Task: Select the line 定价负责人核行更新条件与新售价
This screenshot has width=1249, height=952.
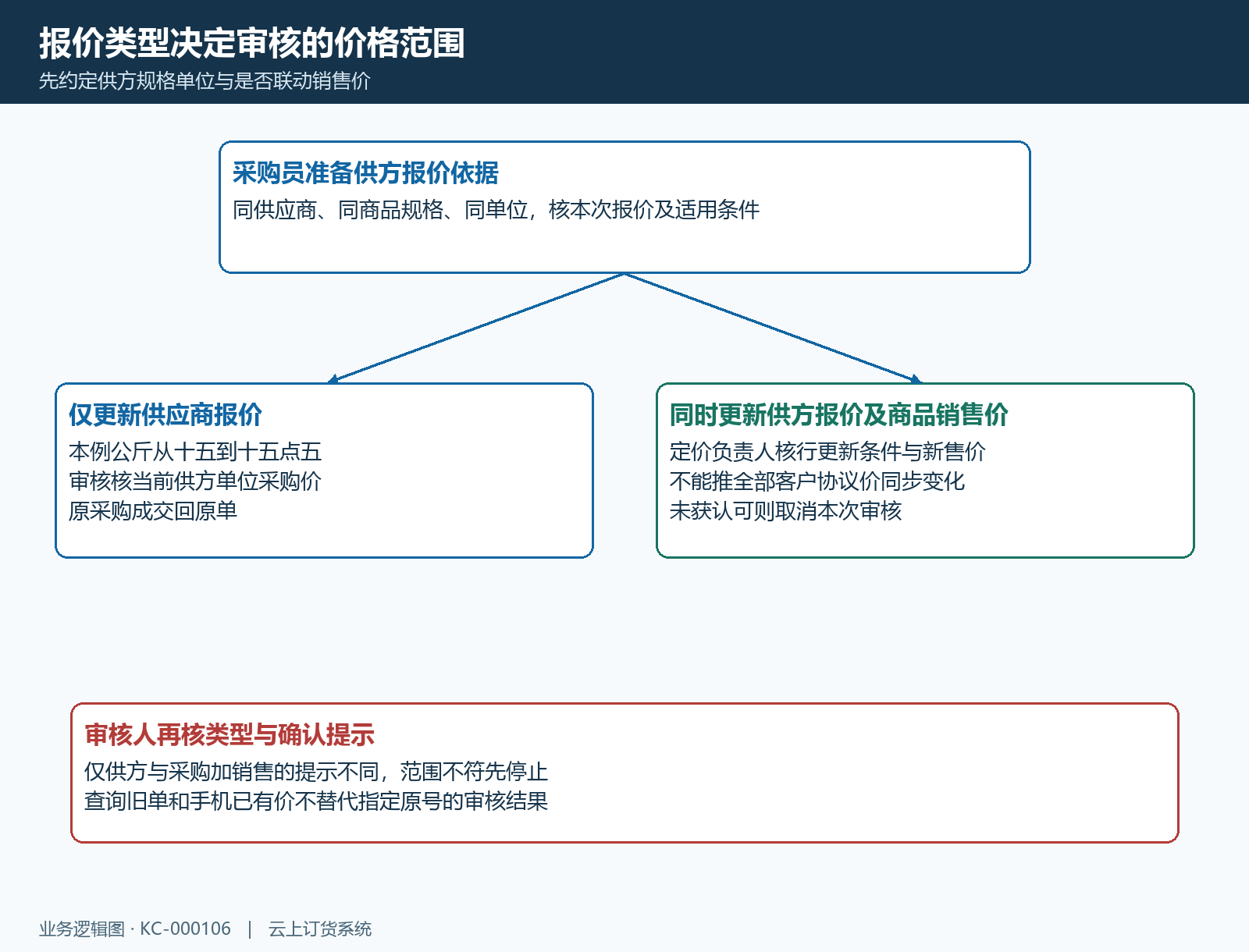Action: (827, 452)
